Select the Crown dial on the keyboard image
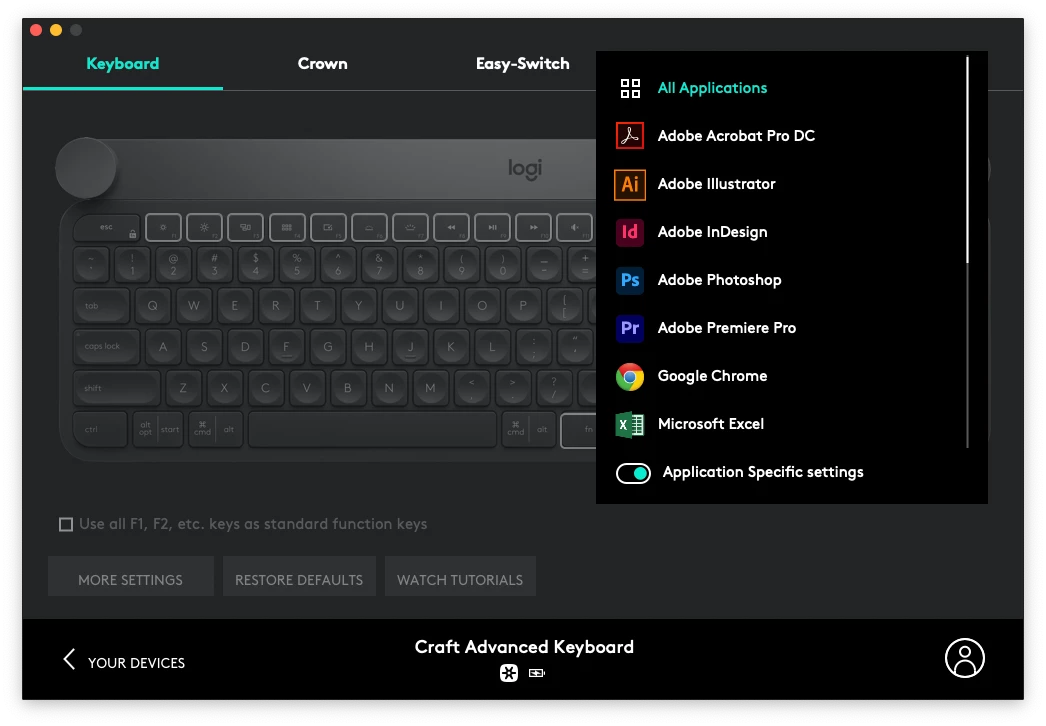This screenshot has width=1046, height=726. pyautogui.click(x=86, y=168)
